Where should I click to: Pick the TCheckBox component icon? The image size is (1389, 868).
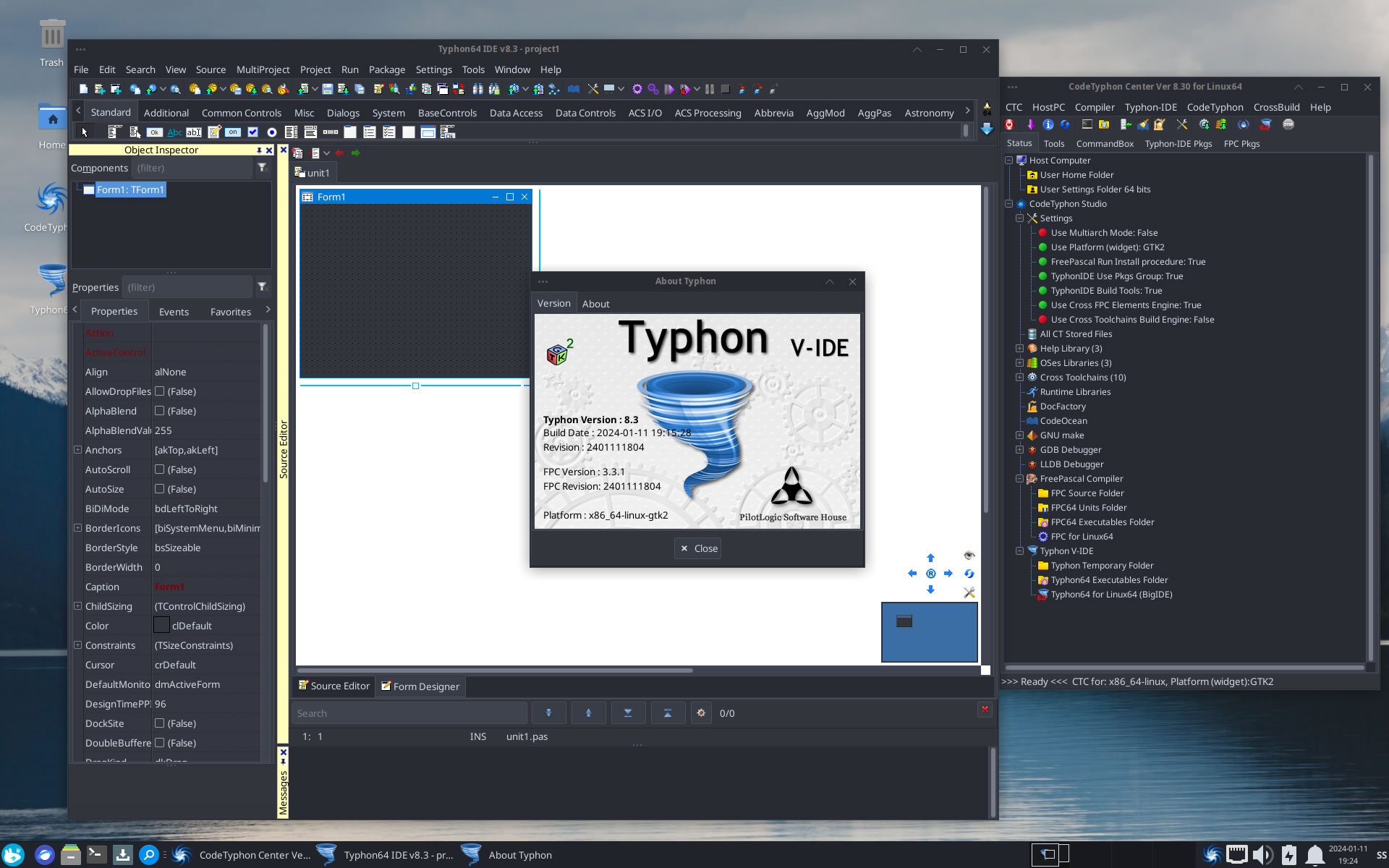click(252, 132)
